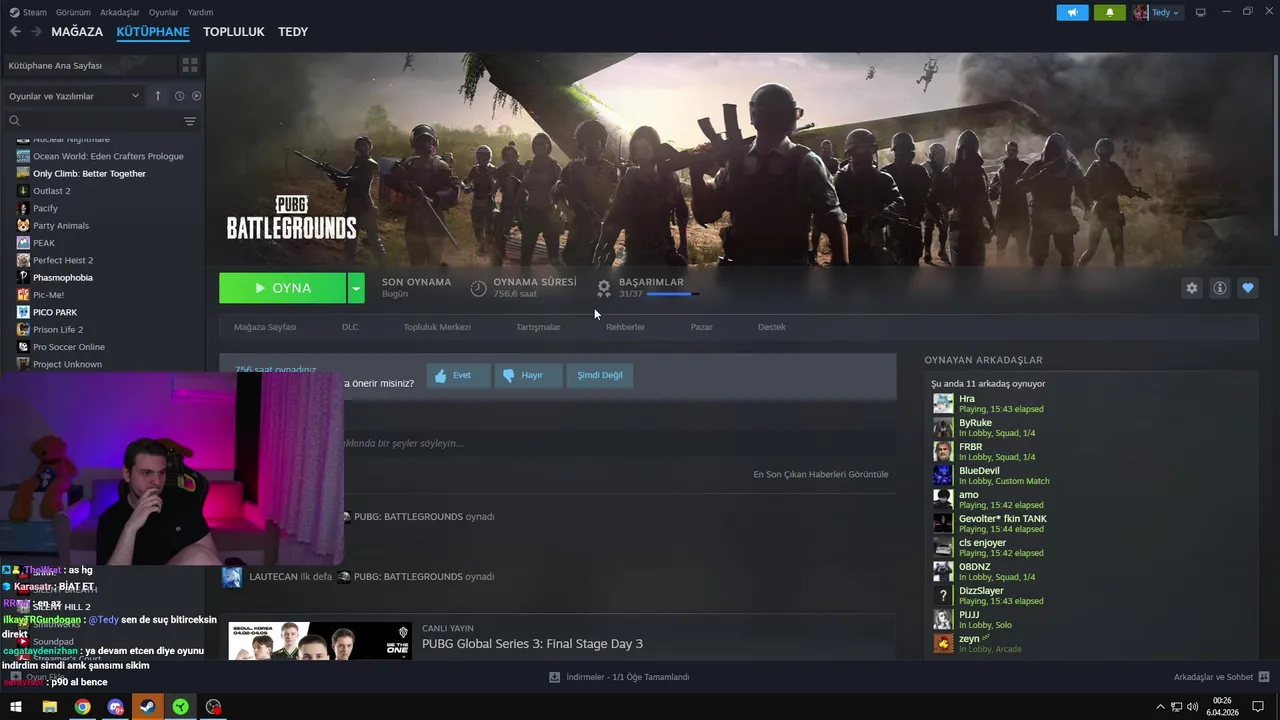Image resolution: width=1280 pixels, height=720 pixels.
Task: Open the blue announcements megaphone button
Action: [x=1072, y=12]
